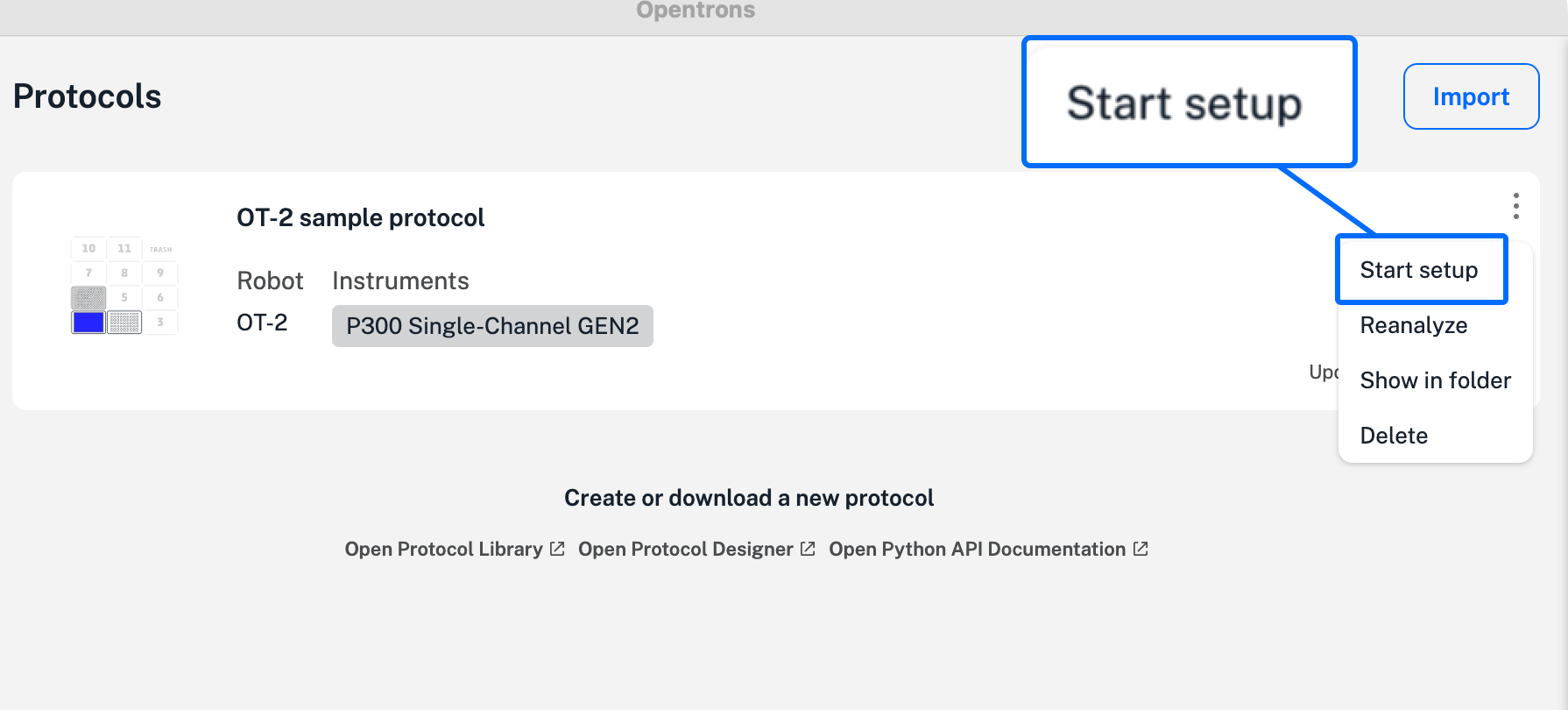Image resolution: width=1568 pixels, height=710 pixels.
Task: Click the Import button
Action: pyautogui.click(x=1471, y=96)
